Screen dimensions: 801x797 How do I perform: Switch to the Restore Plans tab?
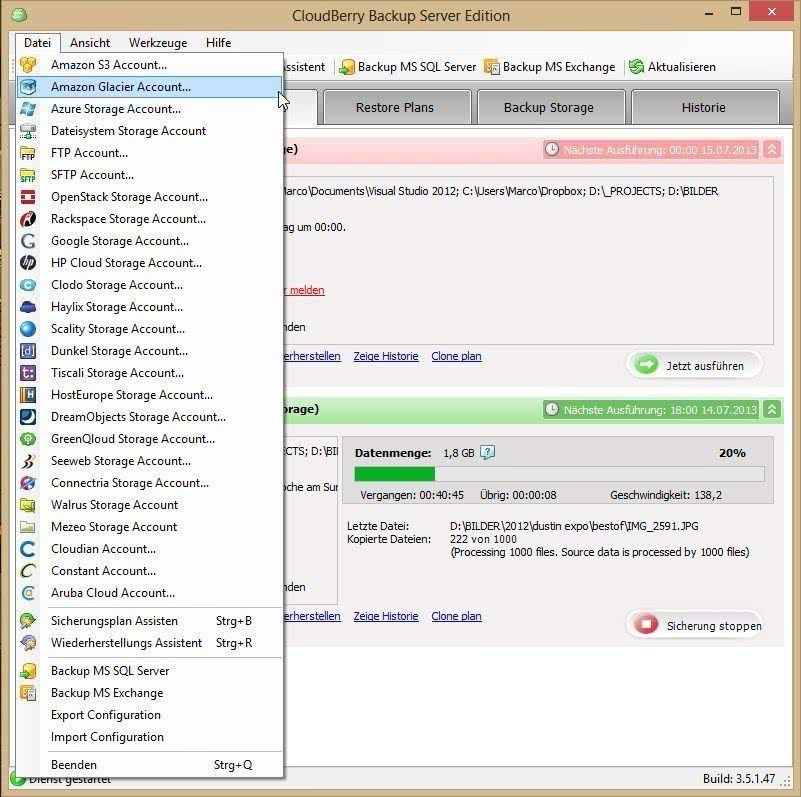pyautogui.click(x=397, y=107)
